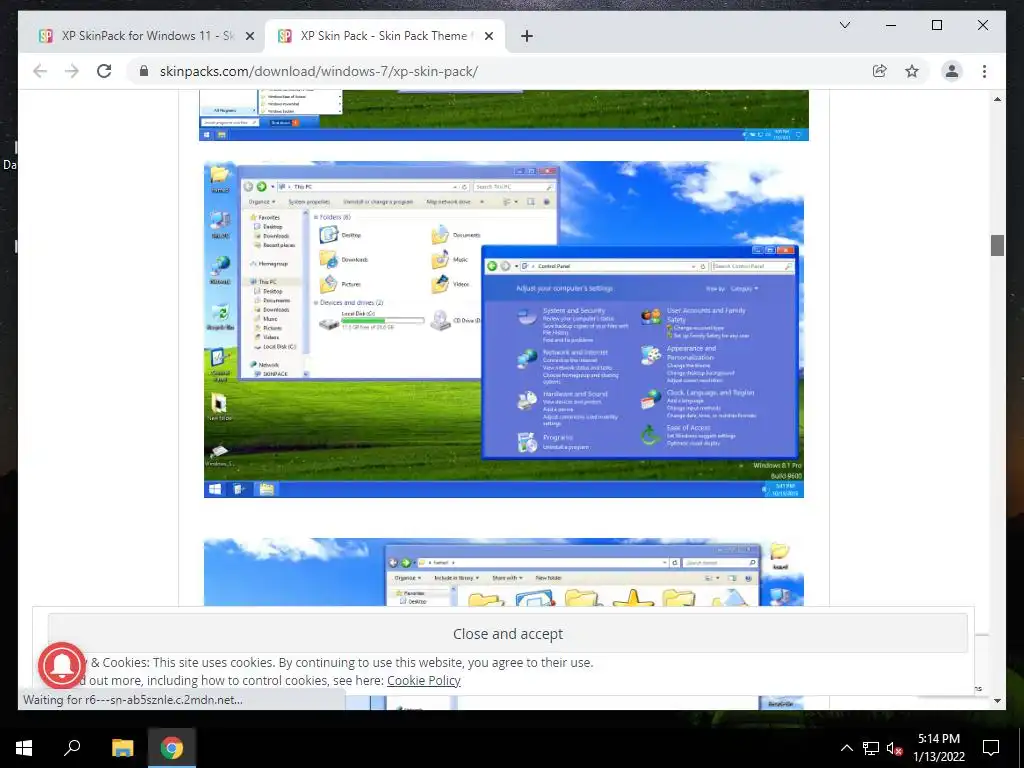The height and width of the screenshot is (768, 1024).
Task: Click muted volume tray icon
Action: click(x=894, y=748)
